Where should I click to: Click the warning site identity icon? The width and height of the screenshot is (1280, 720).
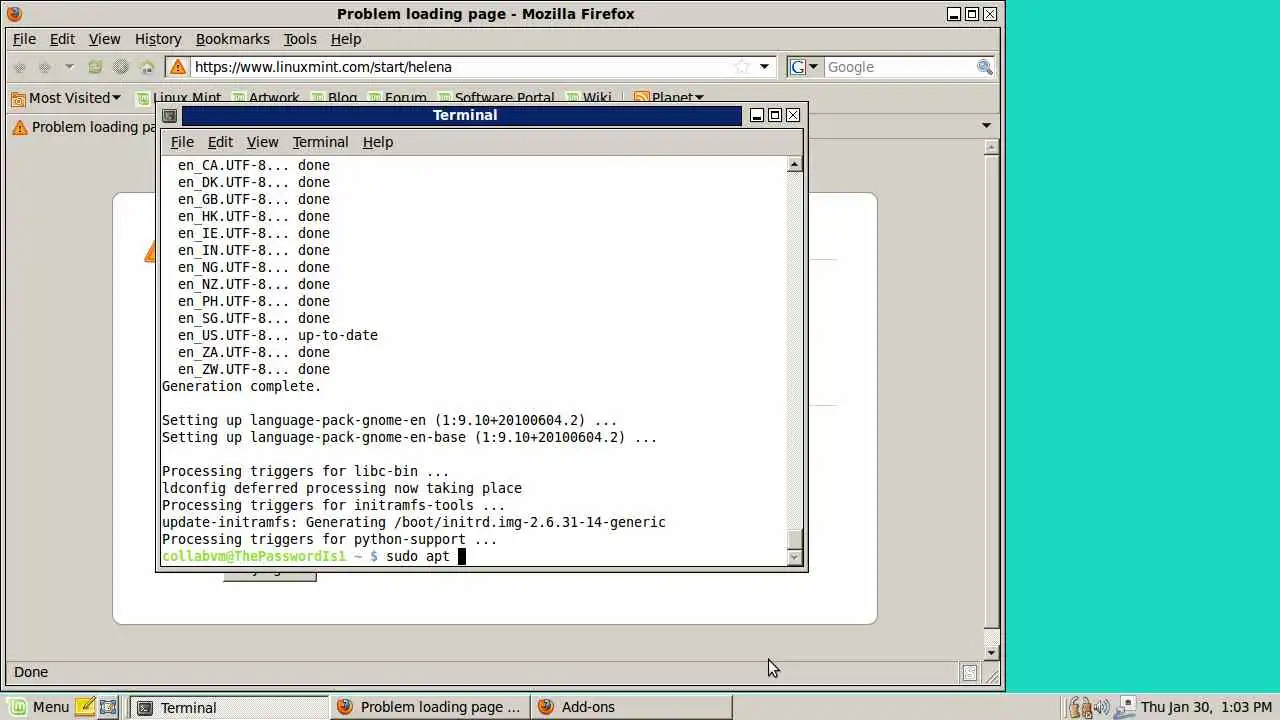tap(178, 67)
